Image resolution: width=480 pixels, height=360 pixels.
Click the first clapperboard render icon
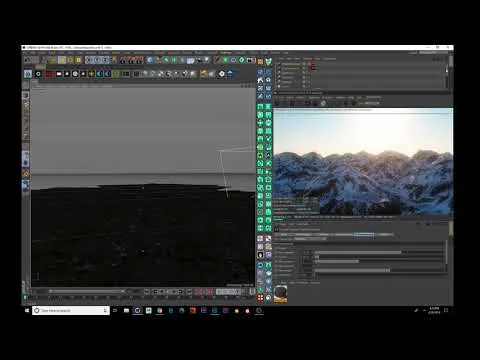[x=123, y=60]
